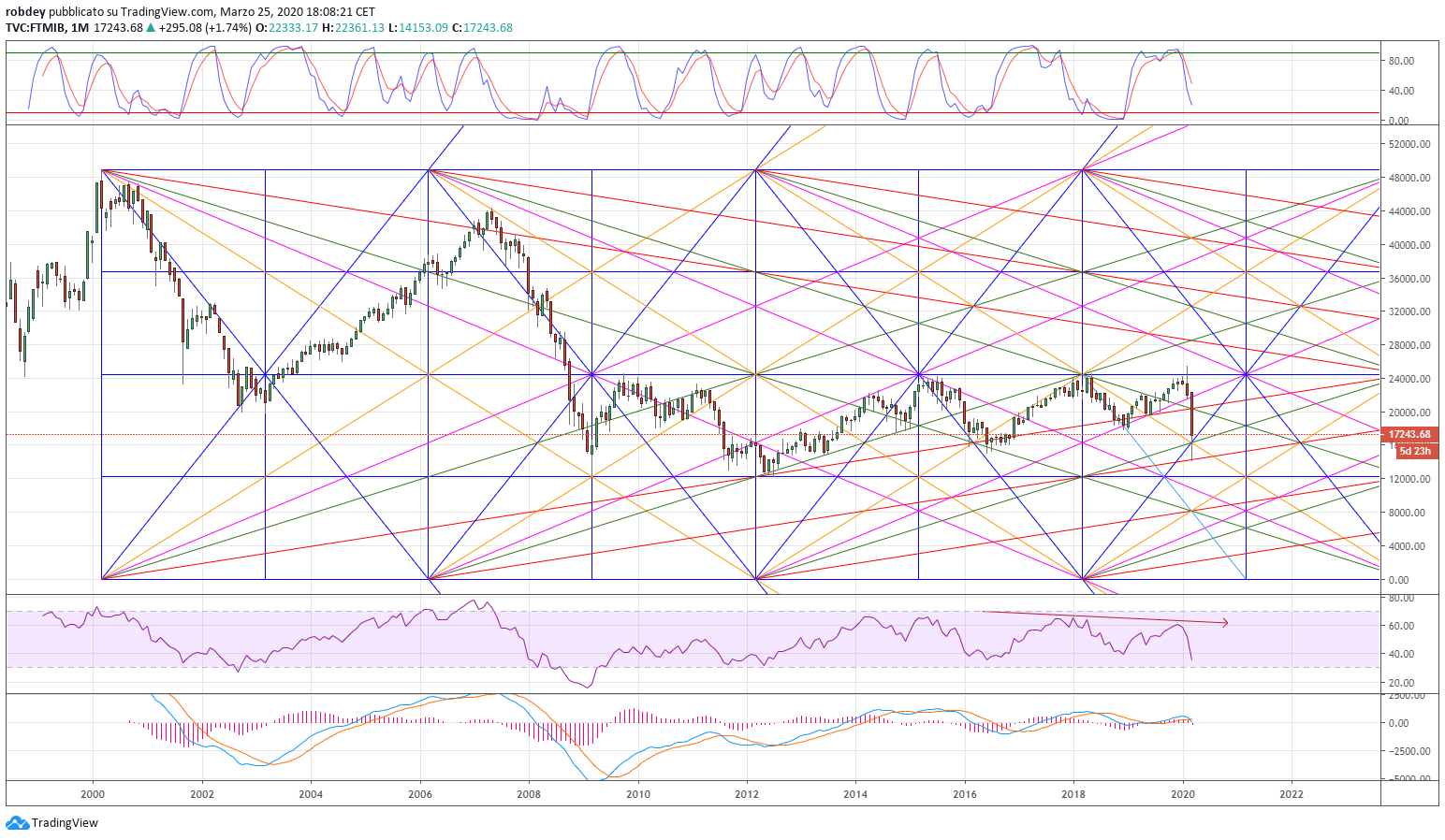This screenshot has height=840, width=1445.
Task: Click the 48000.00 price axis label
Action: pyautogui.click(x=1409, y=178)
